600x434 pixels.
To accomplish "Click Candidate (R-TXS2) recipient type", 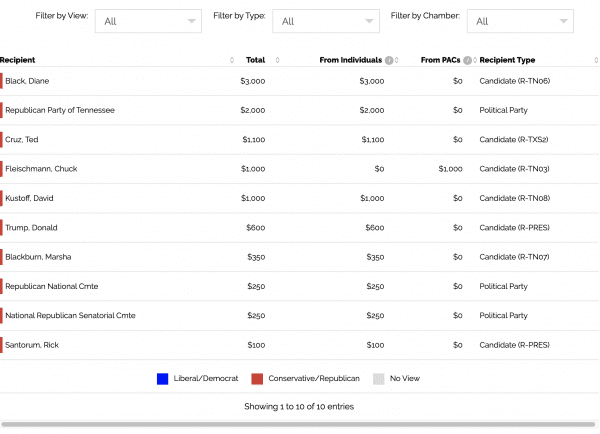I will click(x=514, y=140).
